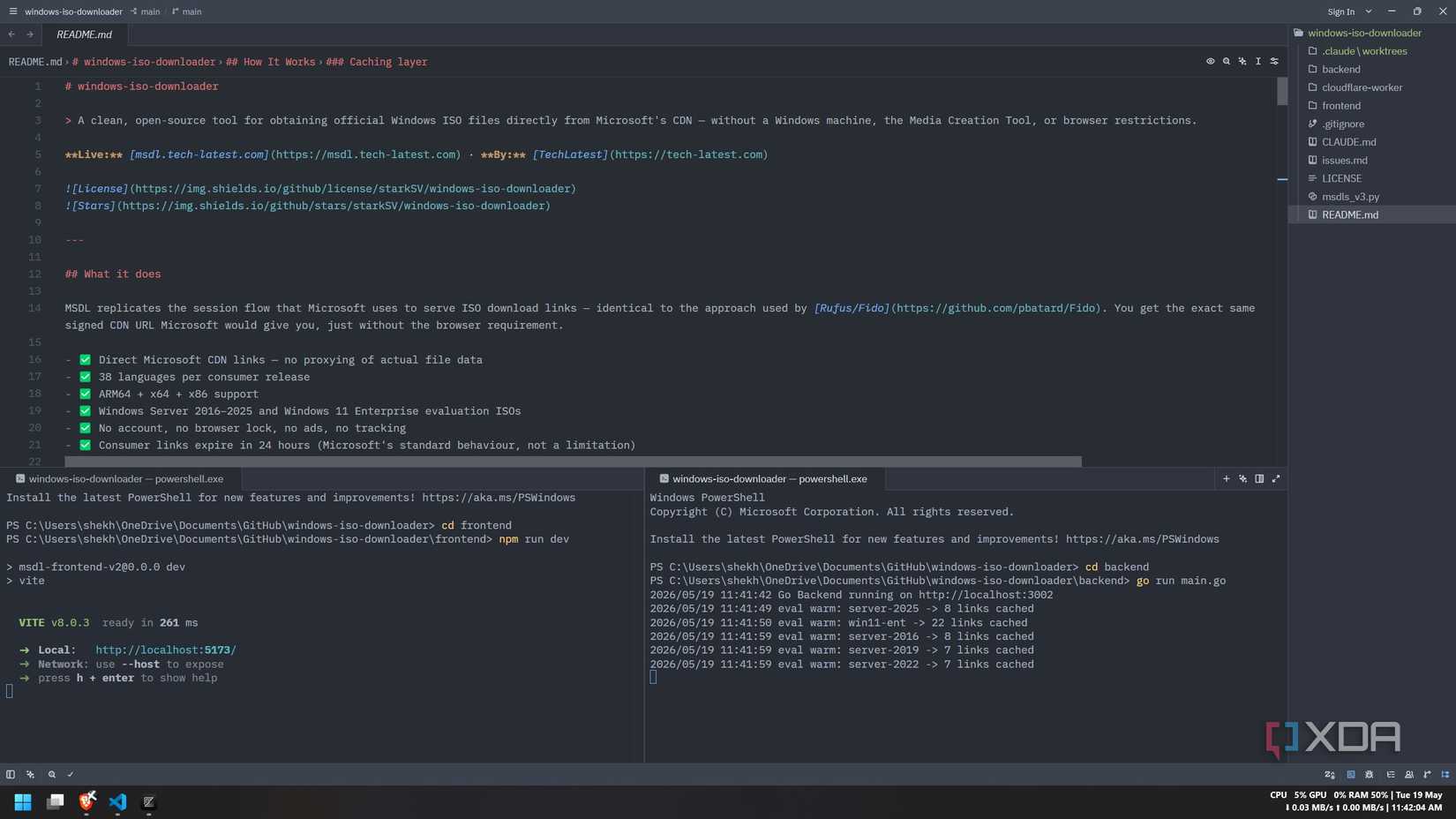This screenshot has height=819, width=1456.
Task: Click README.md in the breadcrumb path
Action: tap(35, 62)
